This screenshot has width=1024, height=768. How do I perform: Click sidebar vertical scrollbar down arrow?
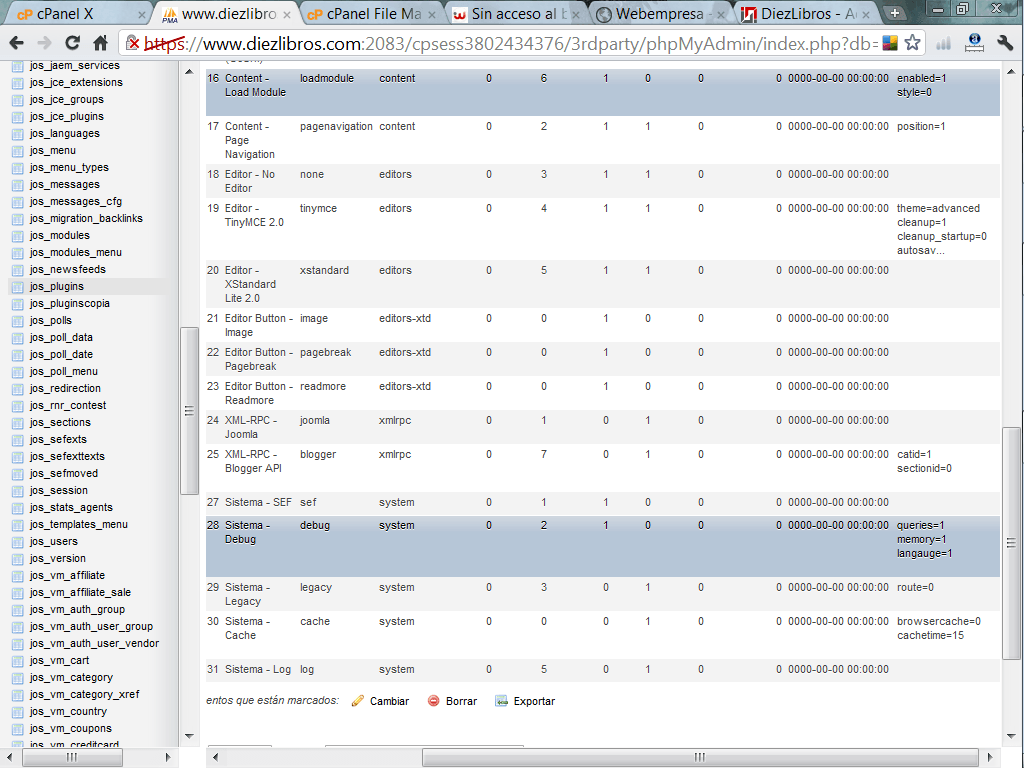pyautogui.click(x=189, y=736)
